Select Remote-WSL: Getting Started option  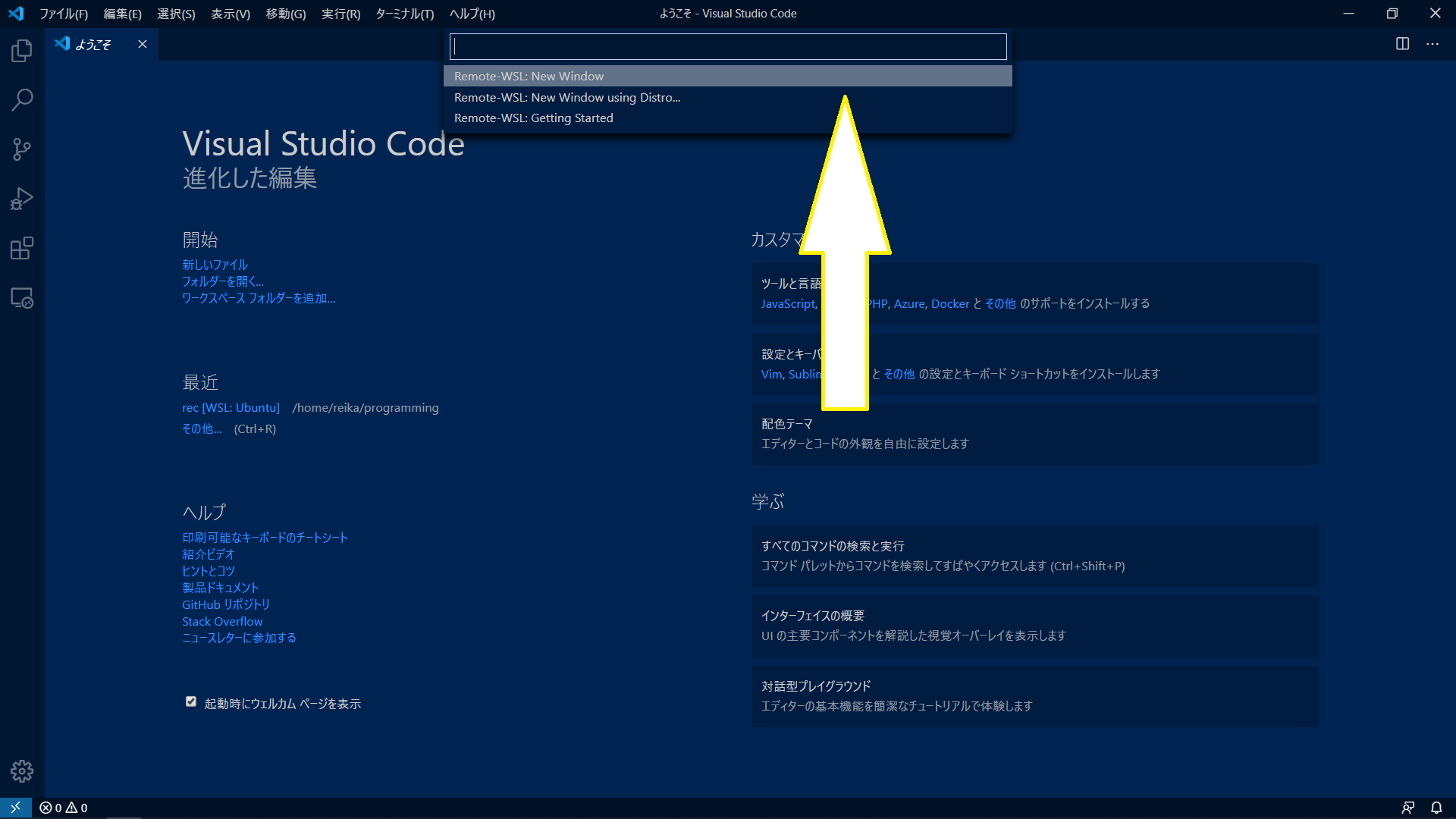(x=533, y=118)
